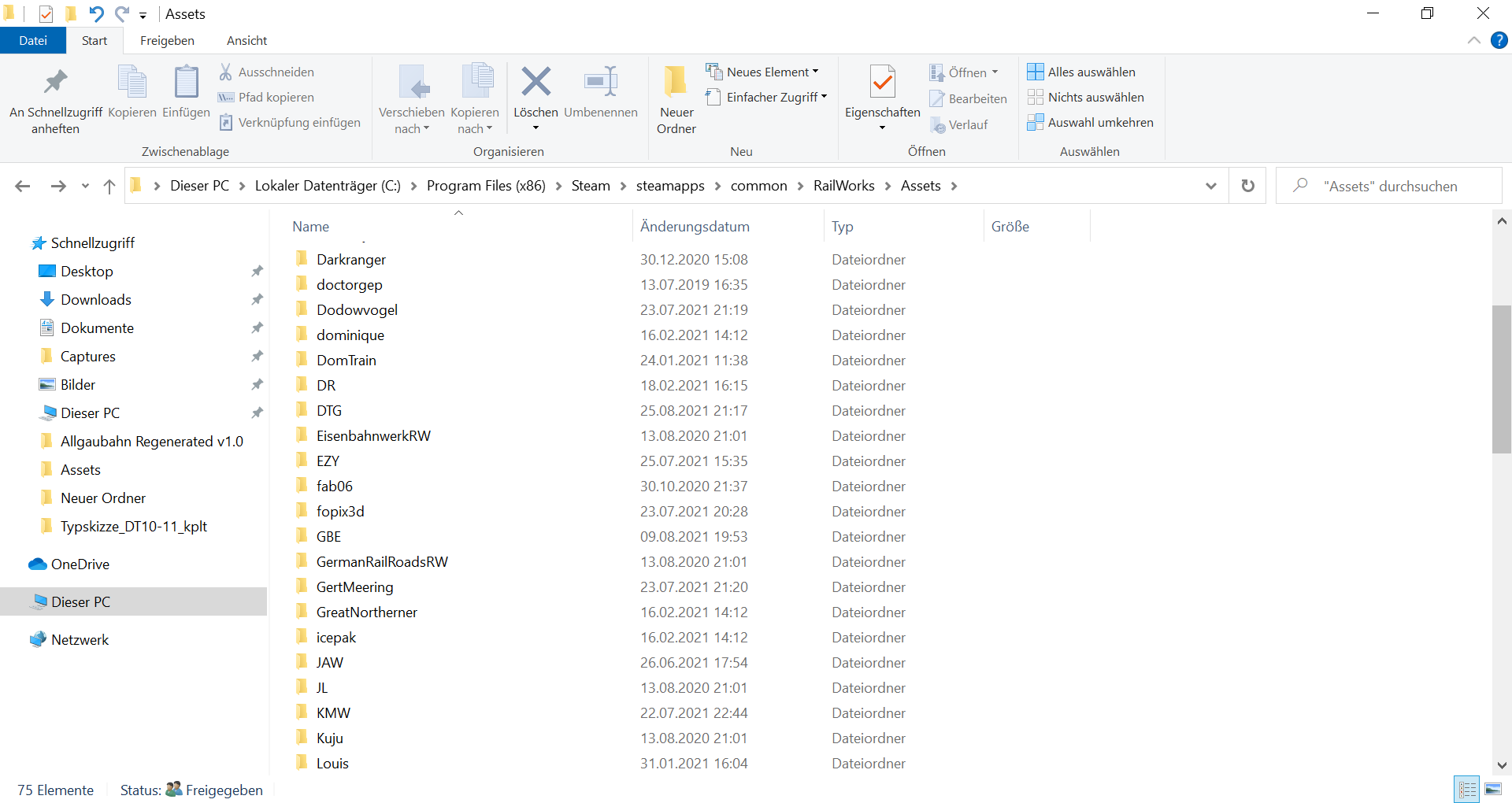Click Nichts auswählen
This screenshot has height=803, width=1512.
[1086, 98]
